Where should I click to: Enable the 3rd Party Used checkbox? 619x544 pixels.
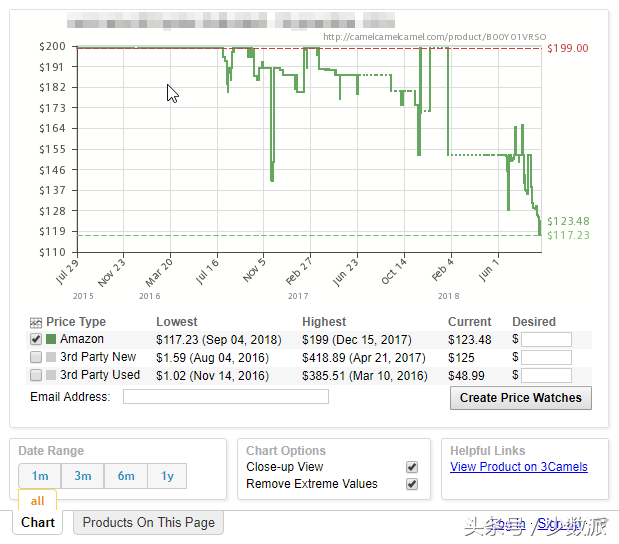point(36,375)
